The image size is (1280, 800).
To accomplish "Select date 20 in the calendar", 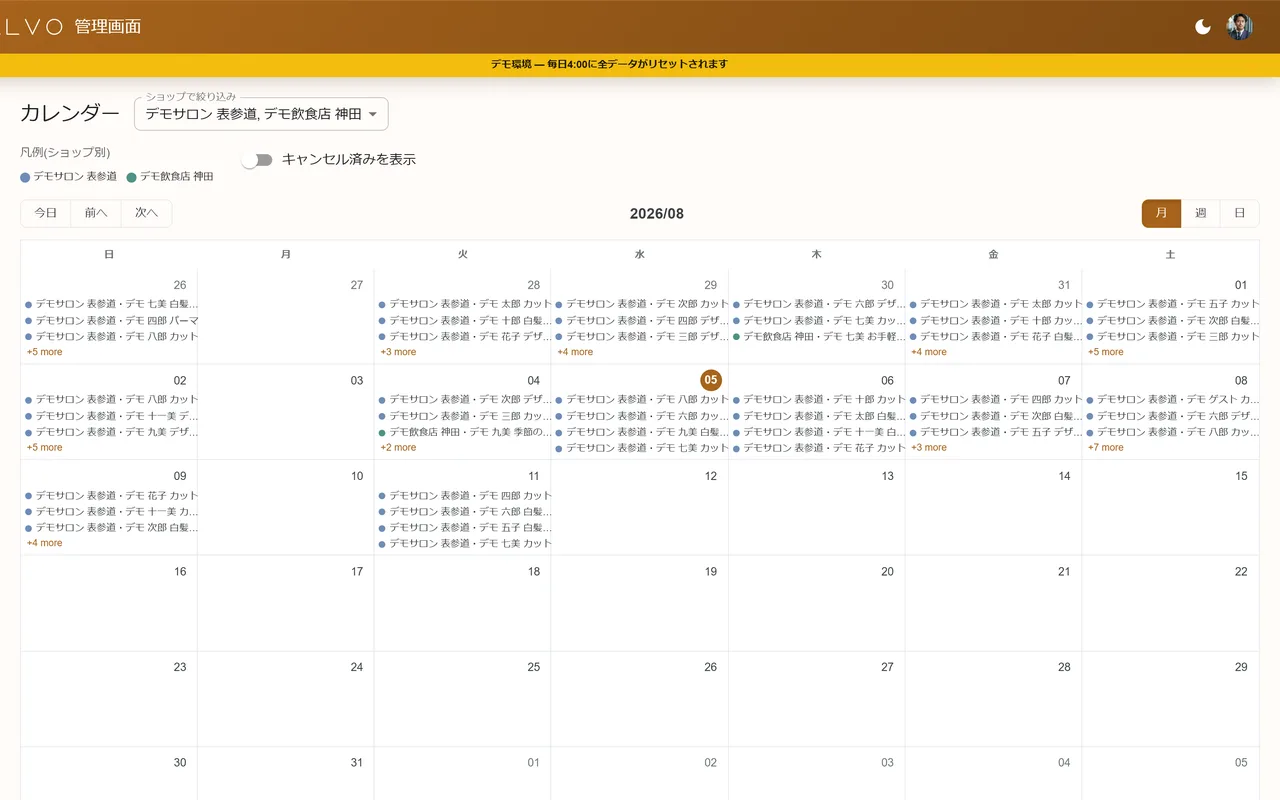I will 887,572.
